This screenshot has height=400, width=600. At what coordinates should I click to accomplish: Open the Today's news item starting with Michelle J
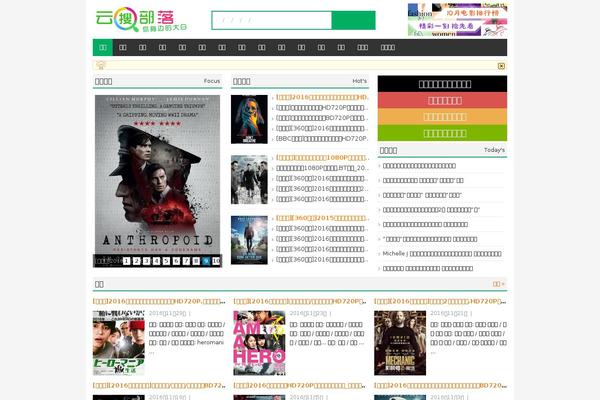coord(442,254)
